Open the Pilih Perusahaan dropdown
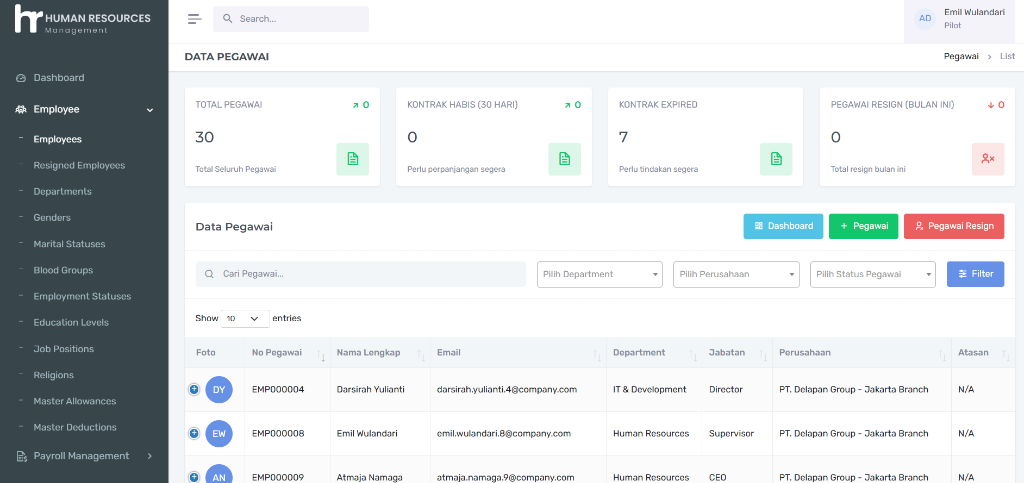Screen dimensions: 1024x483 coord(736,274)
